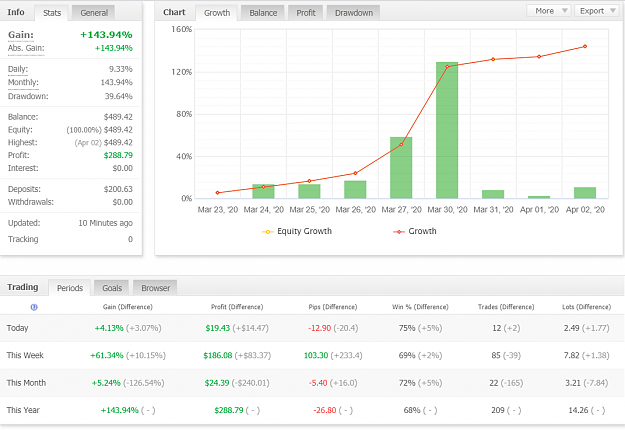This screenshot has height=430, width=625.
Task: Click the Profit (Difference) column header
Action: 237,307
